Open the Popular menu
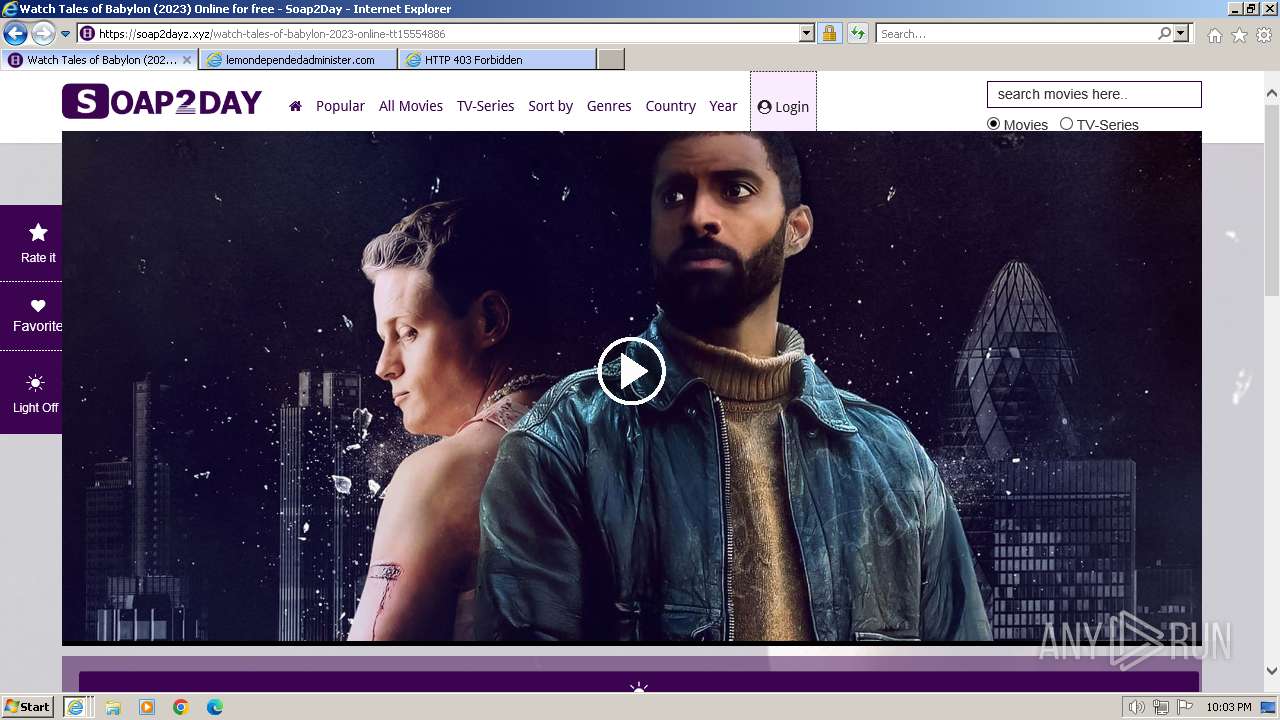This screenshot has width=1280, height=720. (340, 106)
